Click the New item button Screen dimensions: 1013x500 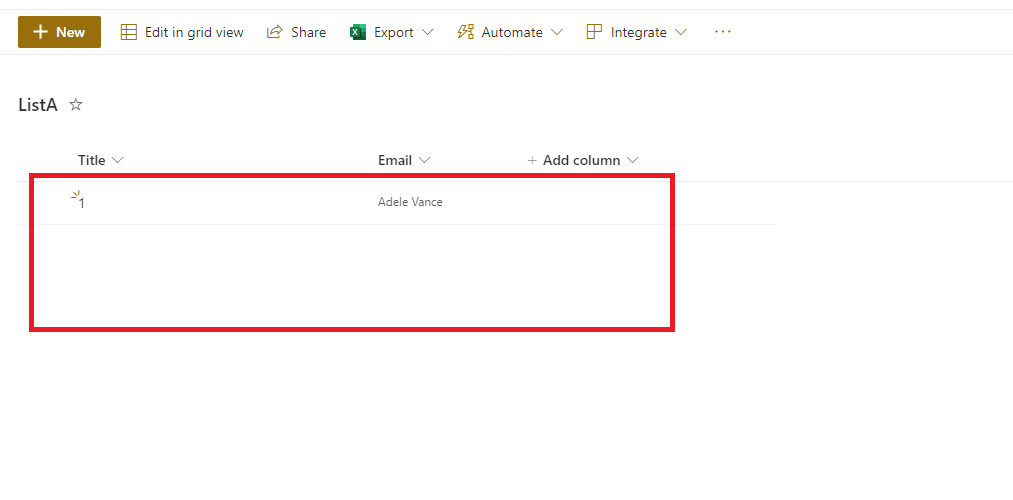(59, 32)
